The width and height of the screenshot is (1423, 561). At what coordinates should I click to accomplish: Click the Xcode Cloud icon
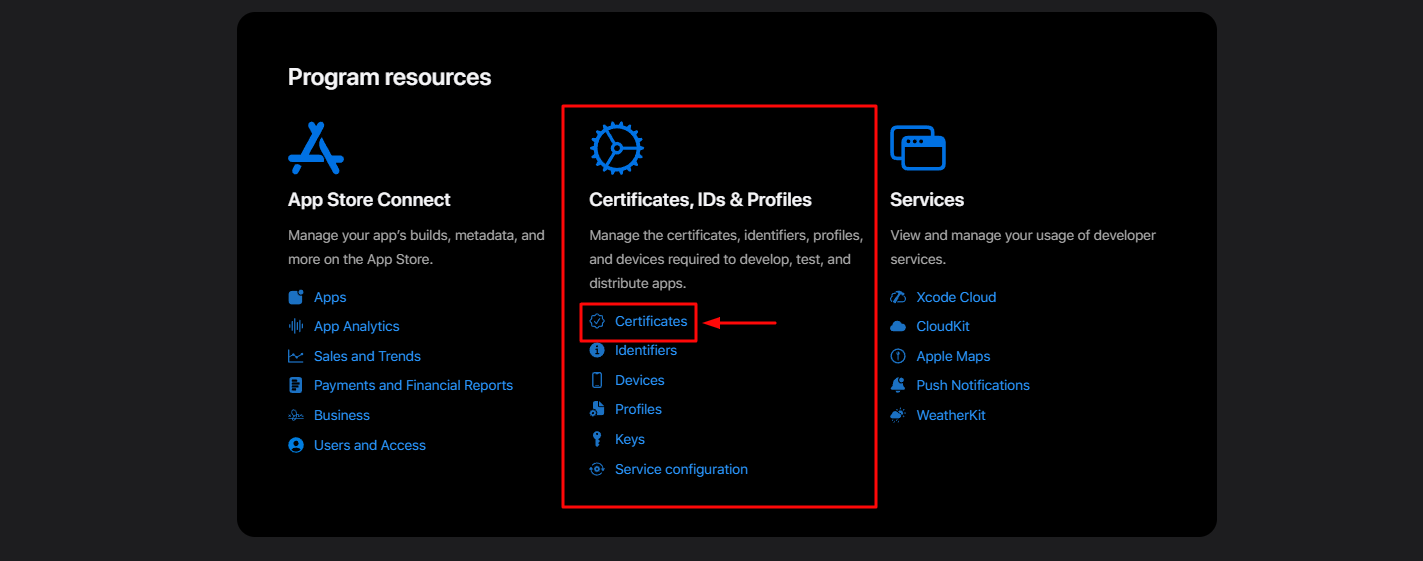click(x=898, y=297)
